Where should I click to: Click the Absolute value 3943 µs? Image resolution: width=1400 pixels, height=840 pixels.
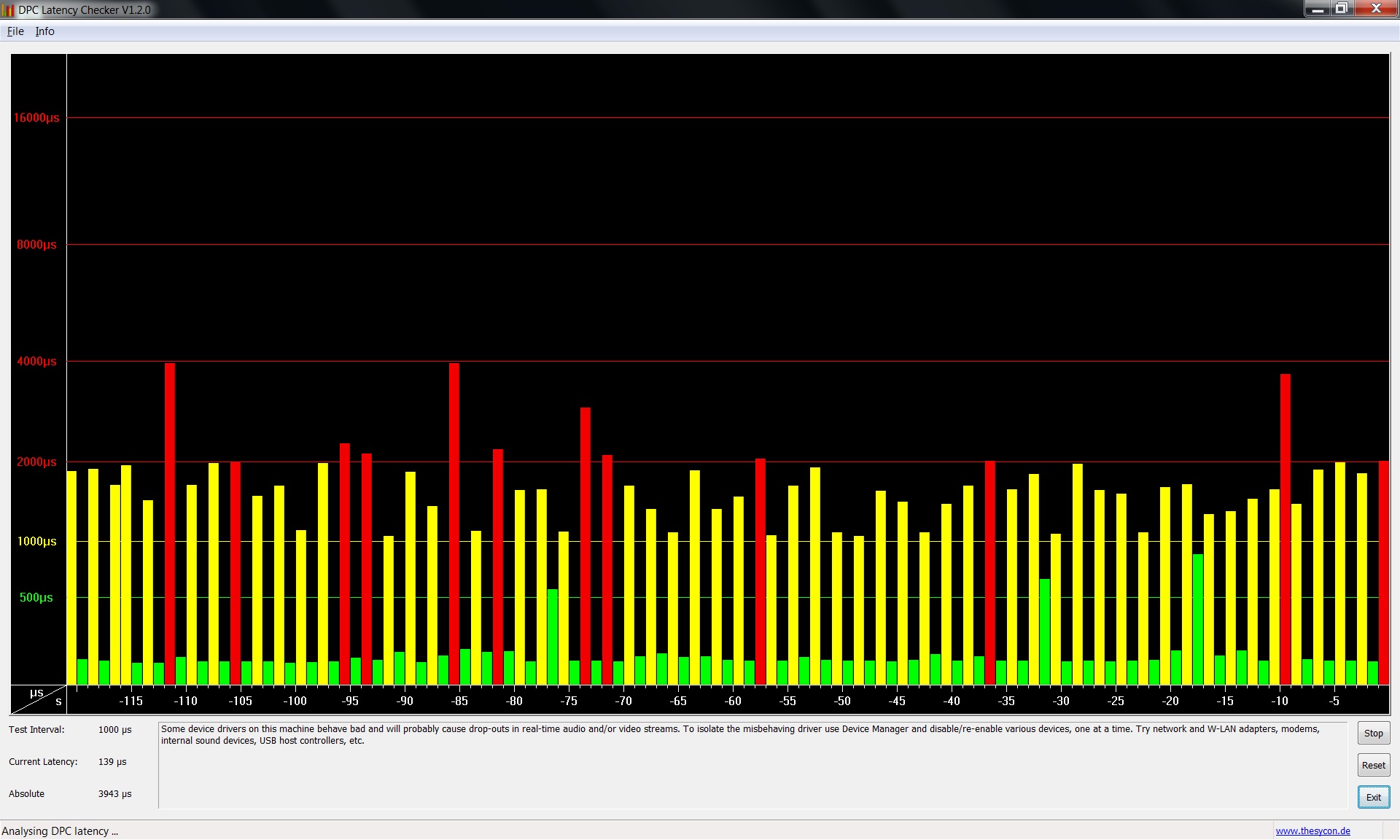pos(114,794)
